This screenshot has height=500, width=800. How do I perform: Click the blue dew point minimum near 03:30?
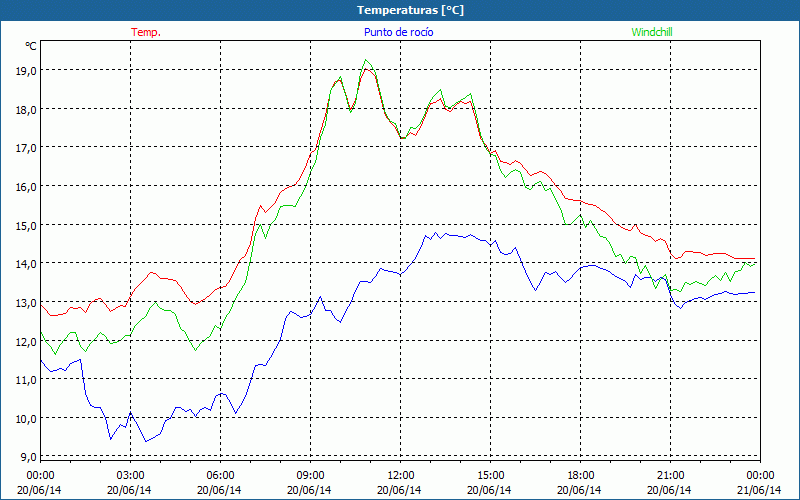click(146, 441)
